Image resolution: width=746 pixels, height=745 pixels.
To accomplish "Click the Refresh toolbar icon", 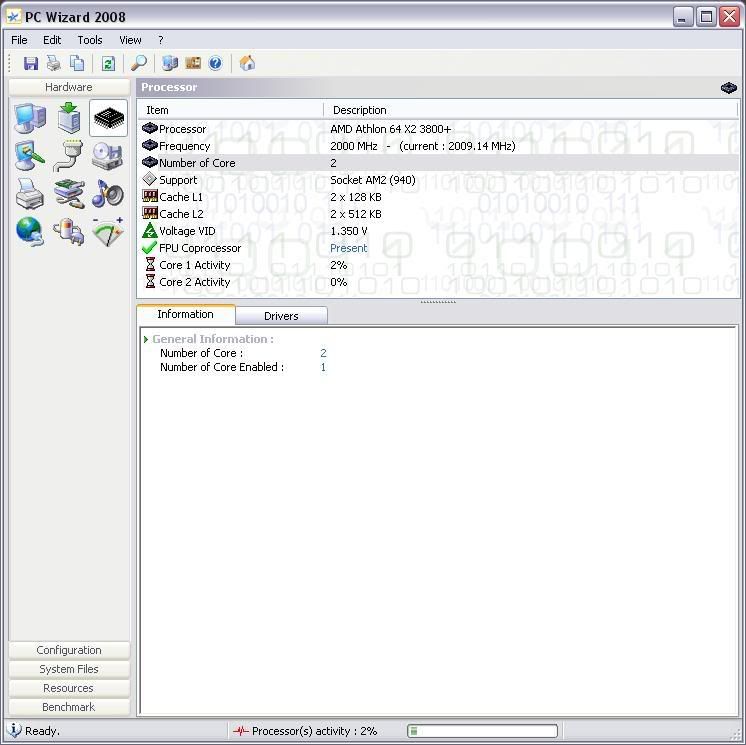I will pyautogui.click(x=108, y=63).
